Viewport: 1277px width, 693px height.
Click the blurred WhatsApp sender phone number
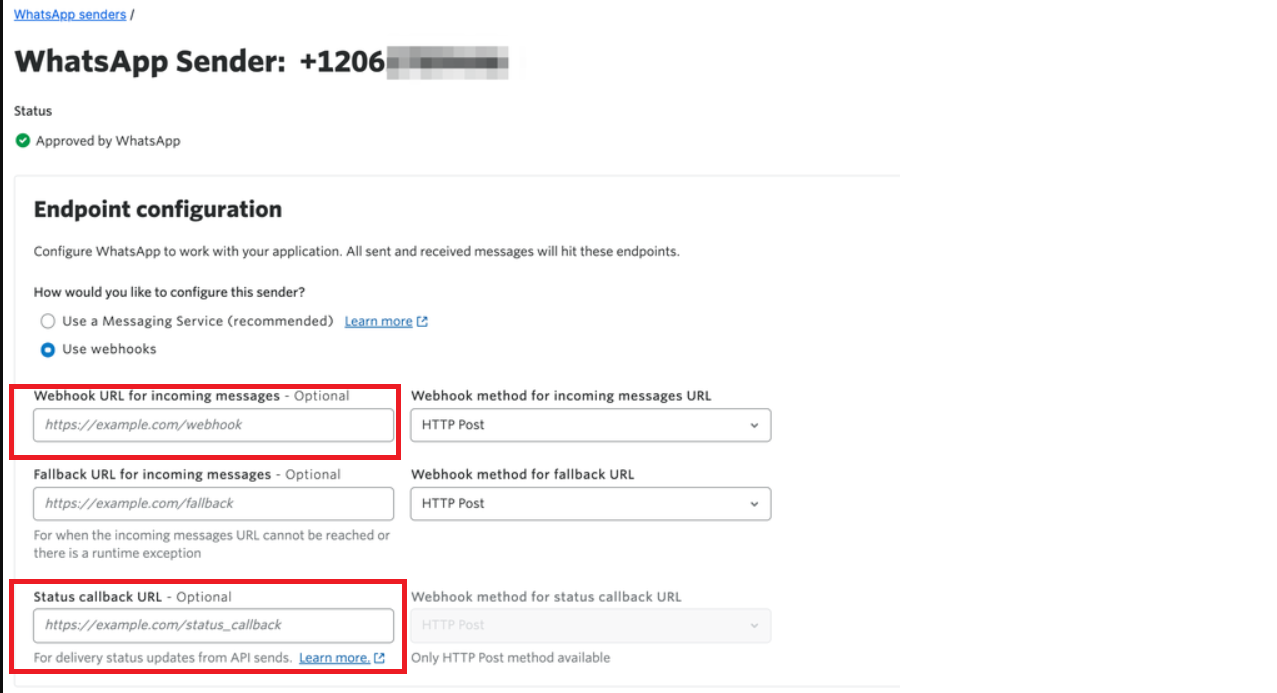[x=445, y=62]
